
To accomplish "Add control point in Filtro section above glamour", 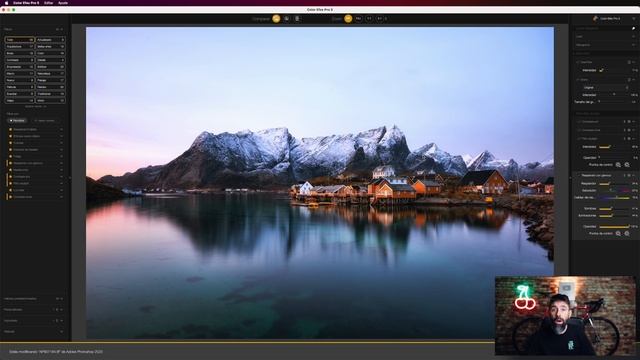I will 618,165.
